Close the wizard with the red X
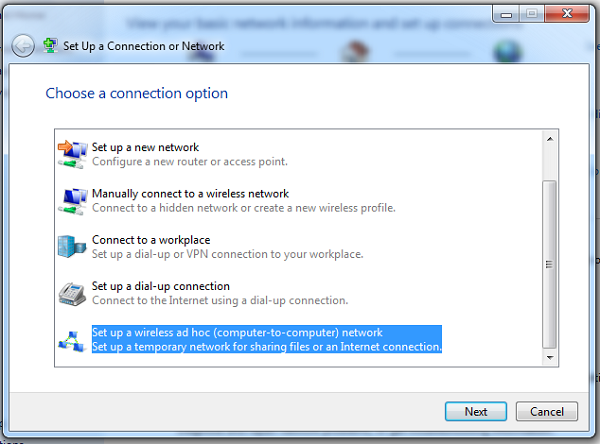 (x=567, y=14)
